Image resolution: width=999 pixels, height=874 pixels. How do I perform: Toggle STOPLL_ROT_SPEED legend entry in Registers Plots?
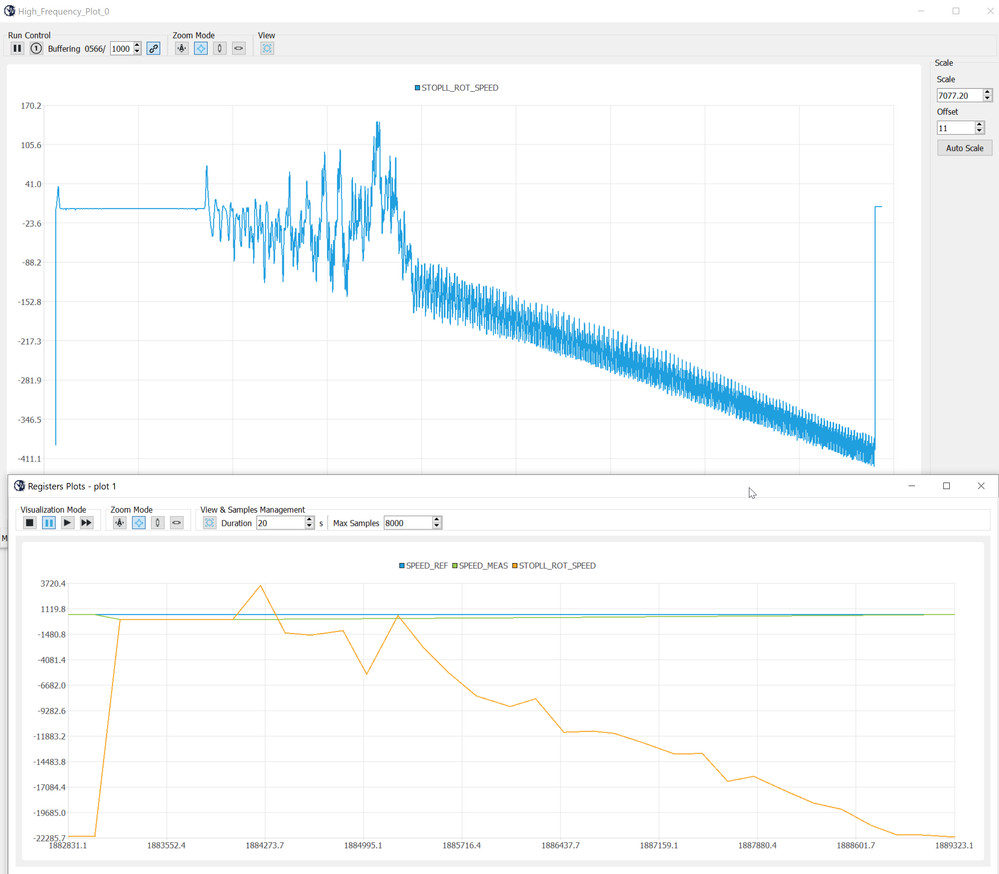point(554,566)
